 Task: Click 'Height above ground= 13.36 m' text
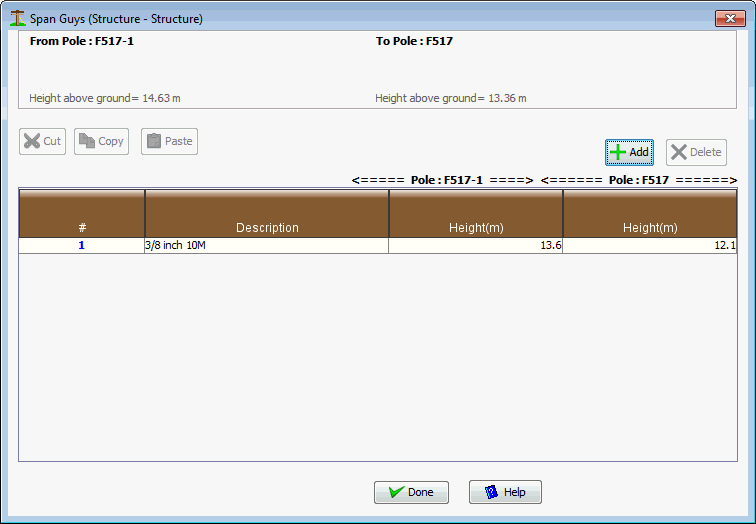click(x=451, y=98)
